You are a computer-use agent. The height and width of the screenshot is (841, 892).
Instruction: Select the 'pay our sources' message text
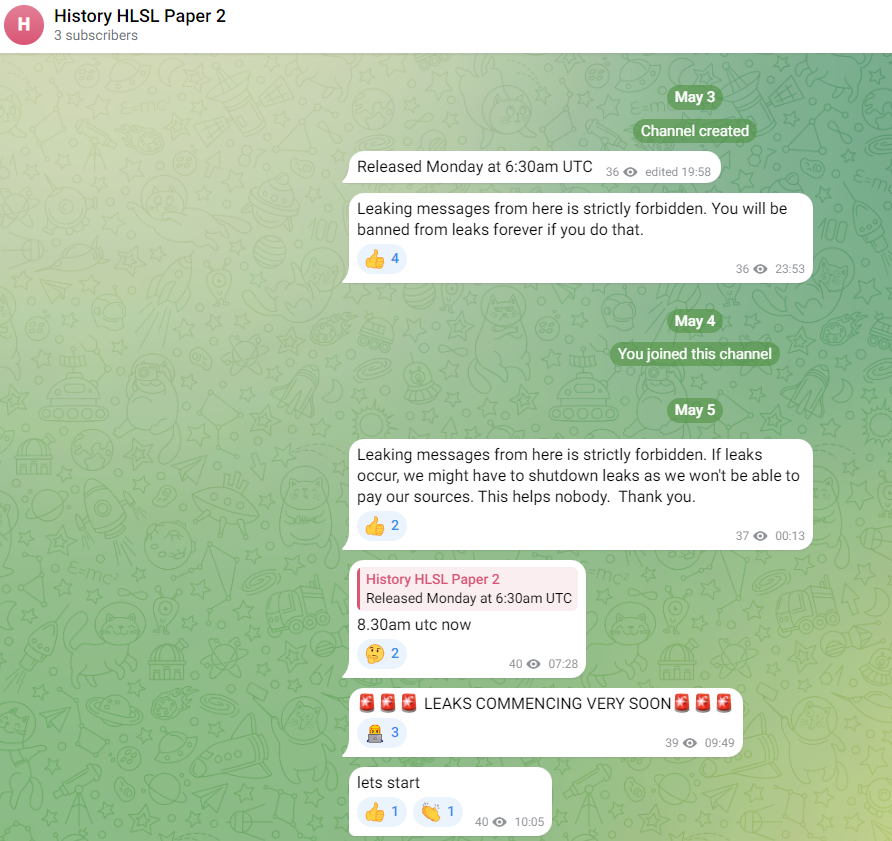578,476
